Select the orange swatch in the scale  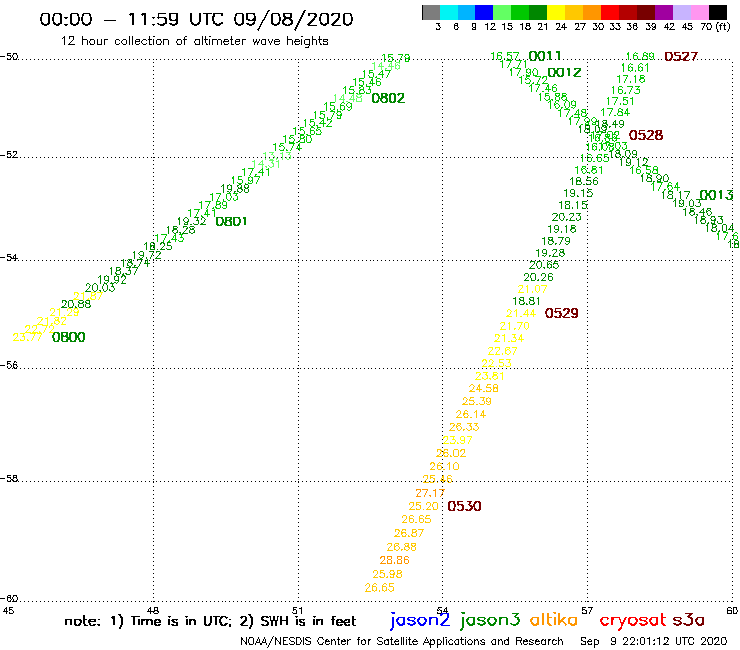coord(592,12)
